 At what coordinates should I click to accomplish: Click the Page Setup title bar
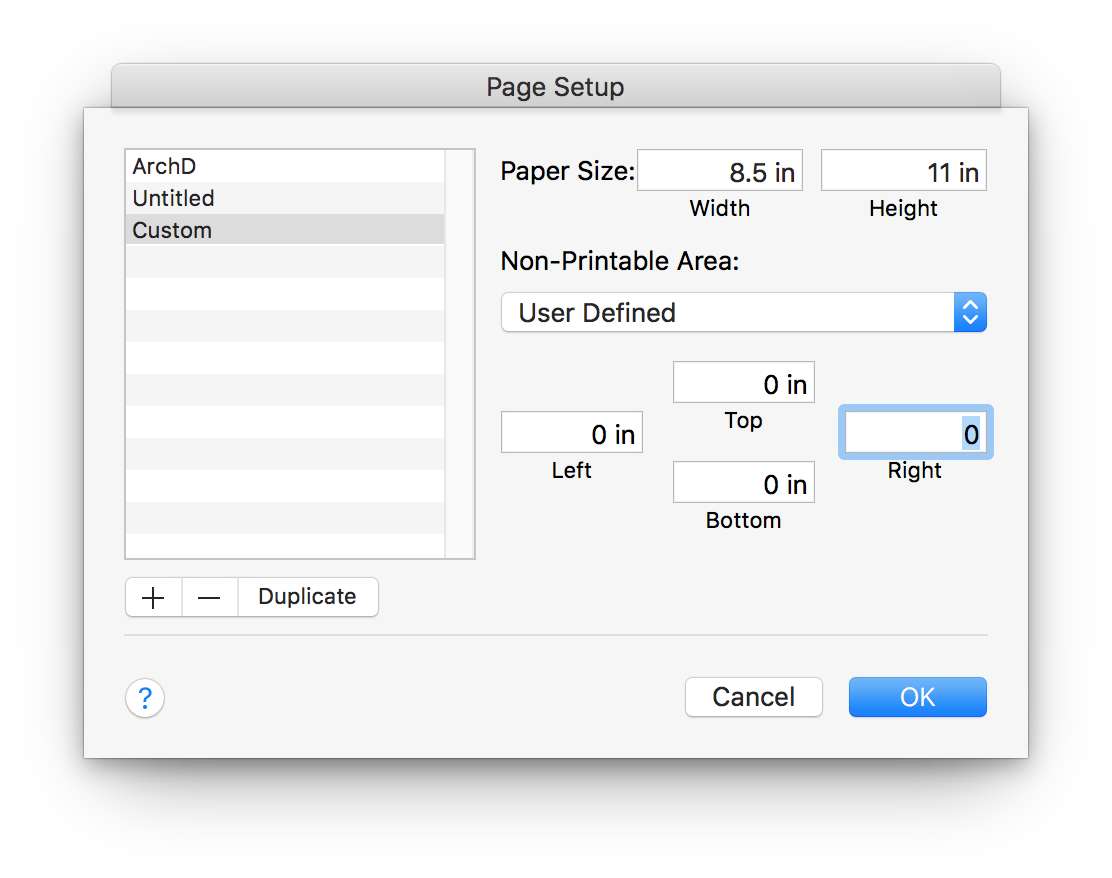pyautogui.click(x=555, y=87)
